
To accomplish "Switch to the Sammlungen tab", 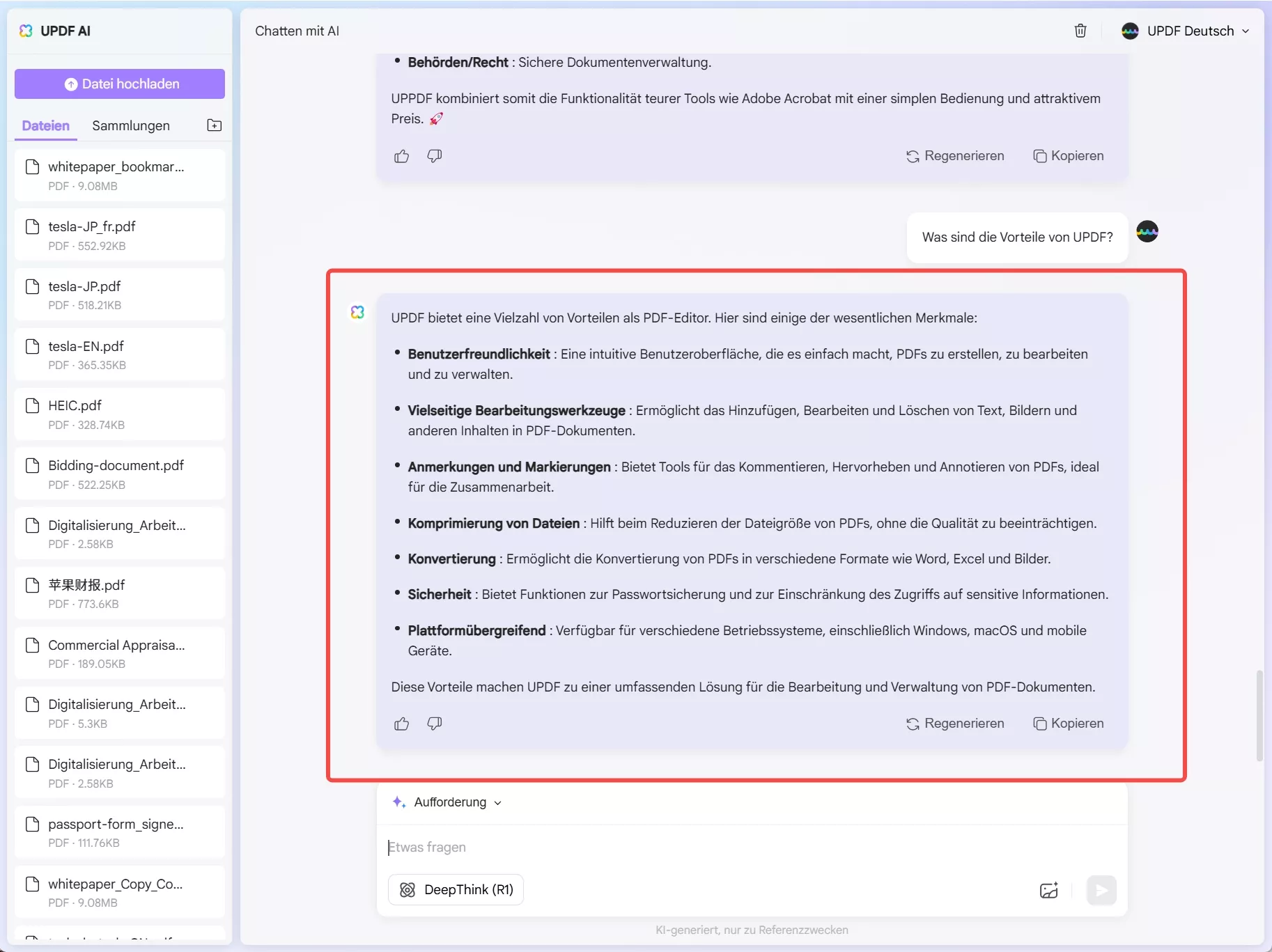I will click(x=131, y=125).
